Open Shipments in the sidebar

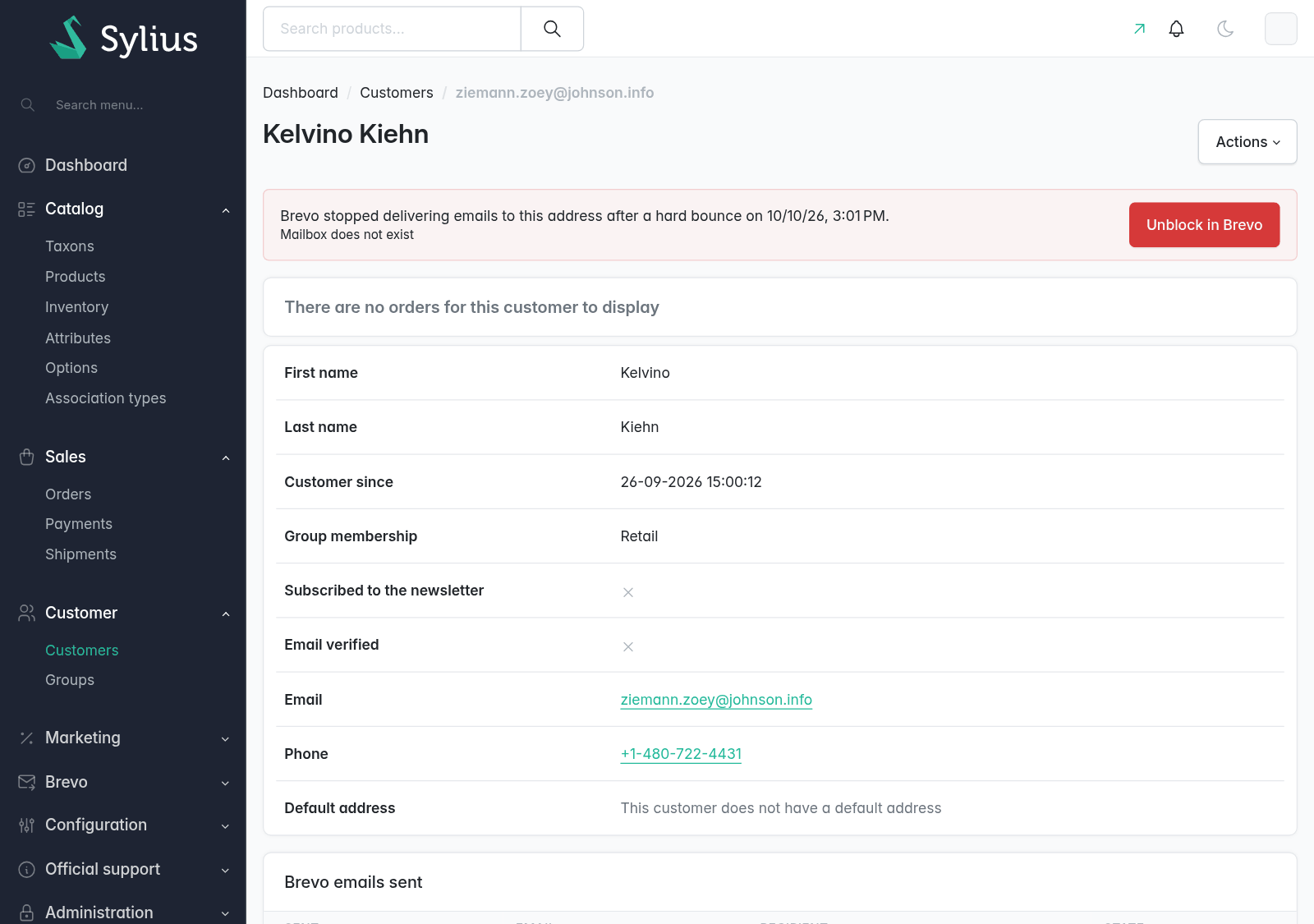click(81, 554)
